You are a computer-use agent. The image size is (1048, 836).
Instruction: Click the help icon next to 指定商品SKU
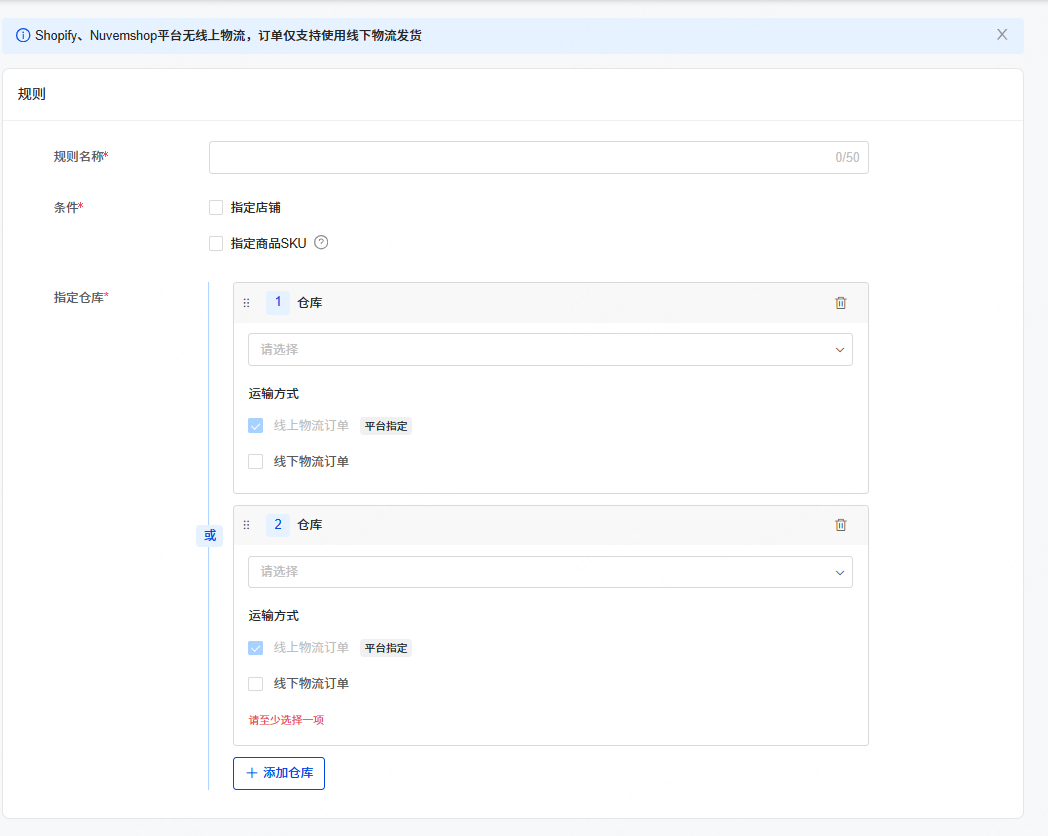tap(321, 243)
